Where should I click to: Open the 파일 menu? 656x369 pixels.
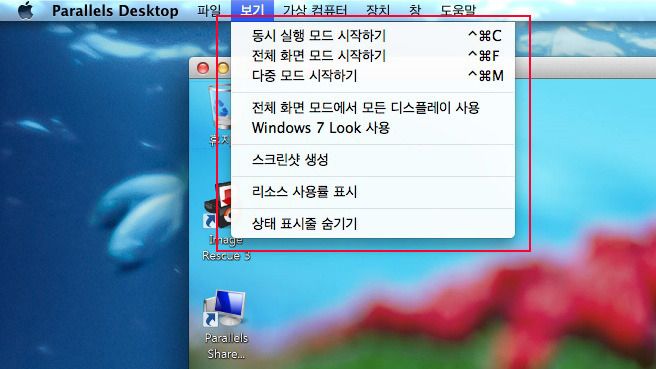point(209,10)
